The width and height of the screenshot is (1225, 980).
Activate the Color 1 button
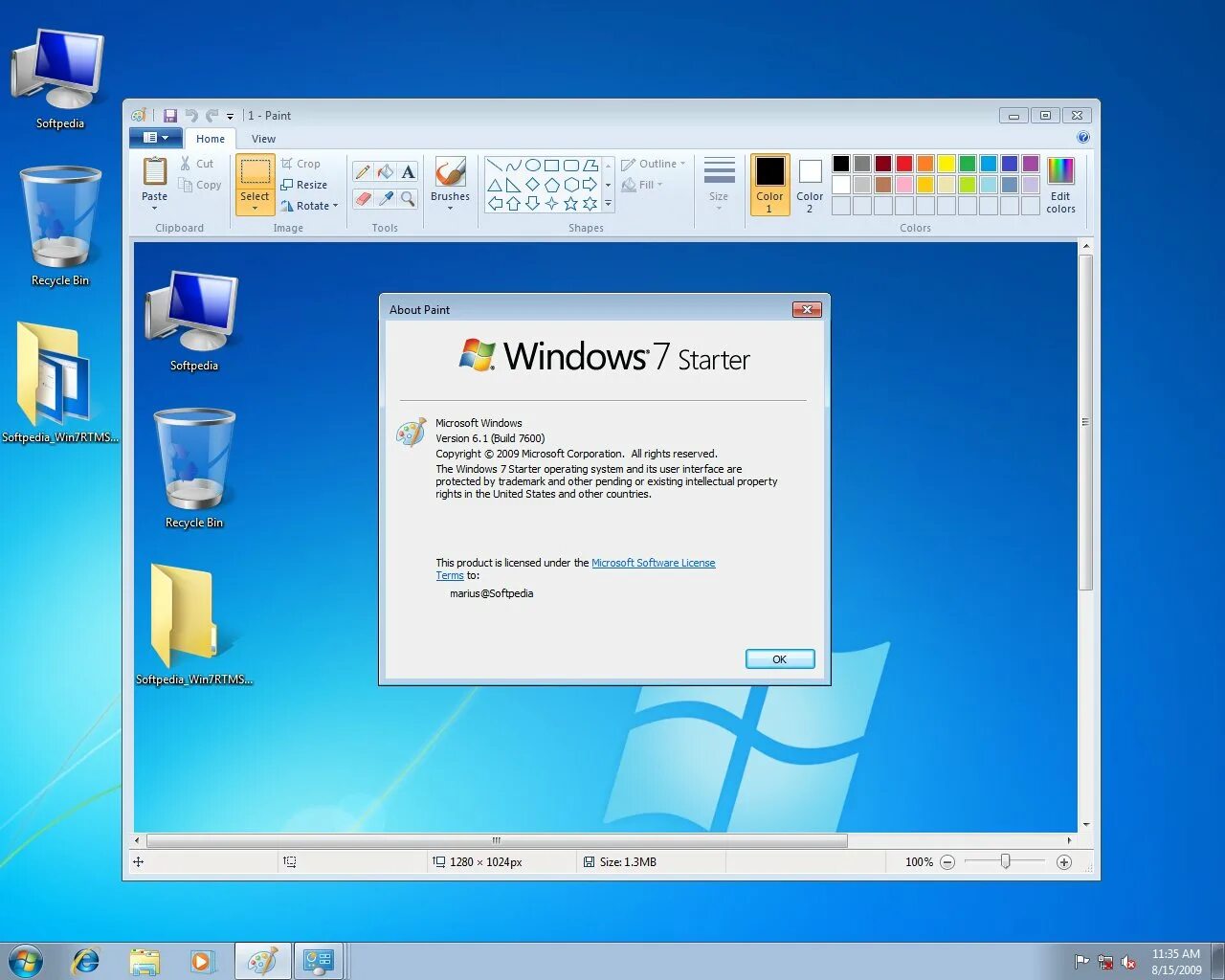(x=769, y=185)
